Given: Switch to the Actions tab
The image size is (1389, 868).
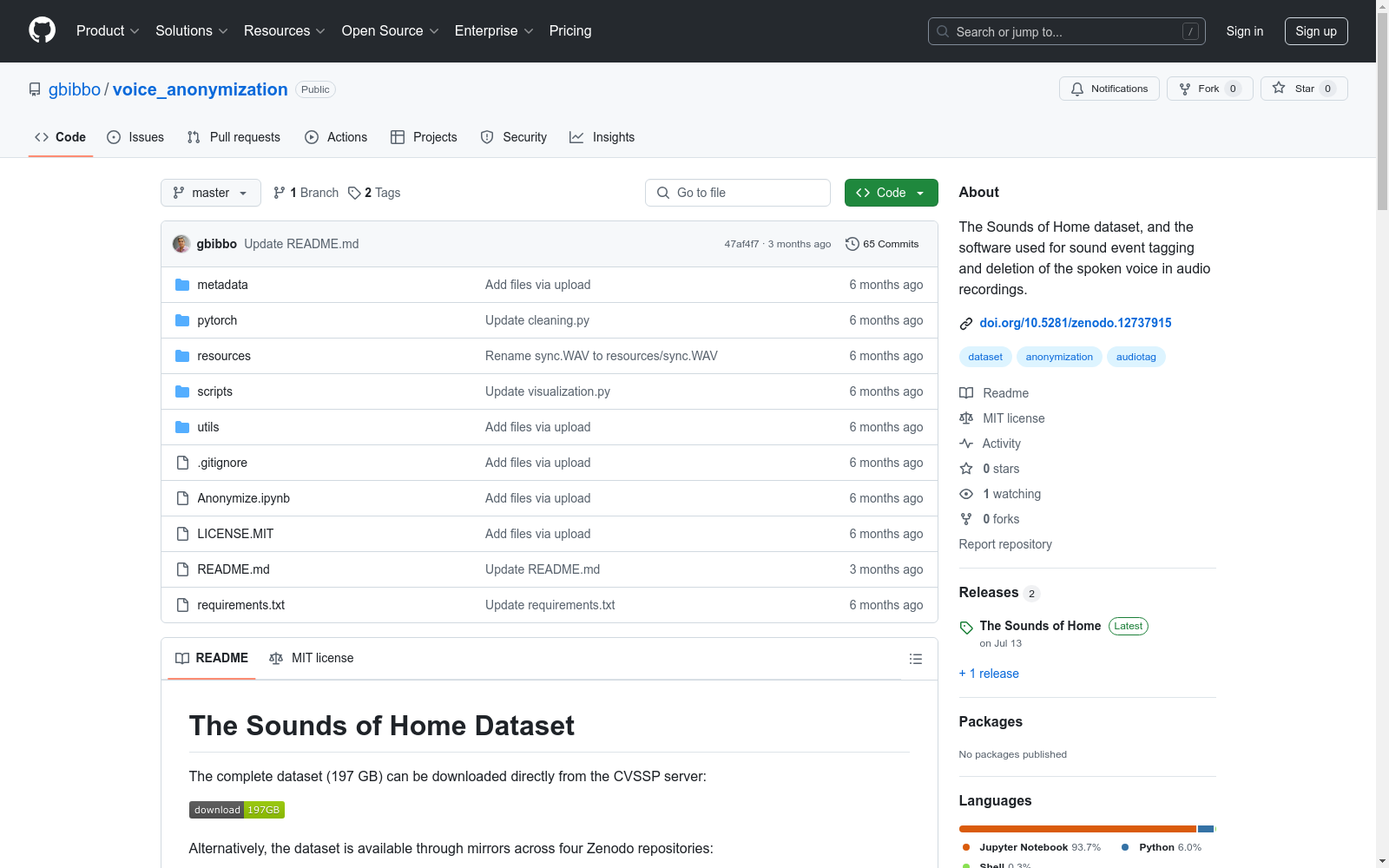Looking at the screenshot, I should click(336, 137).
